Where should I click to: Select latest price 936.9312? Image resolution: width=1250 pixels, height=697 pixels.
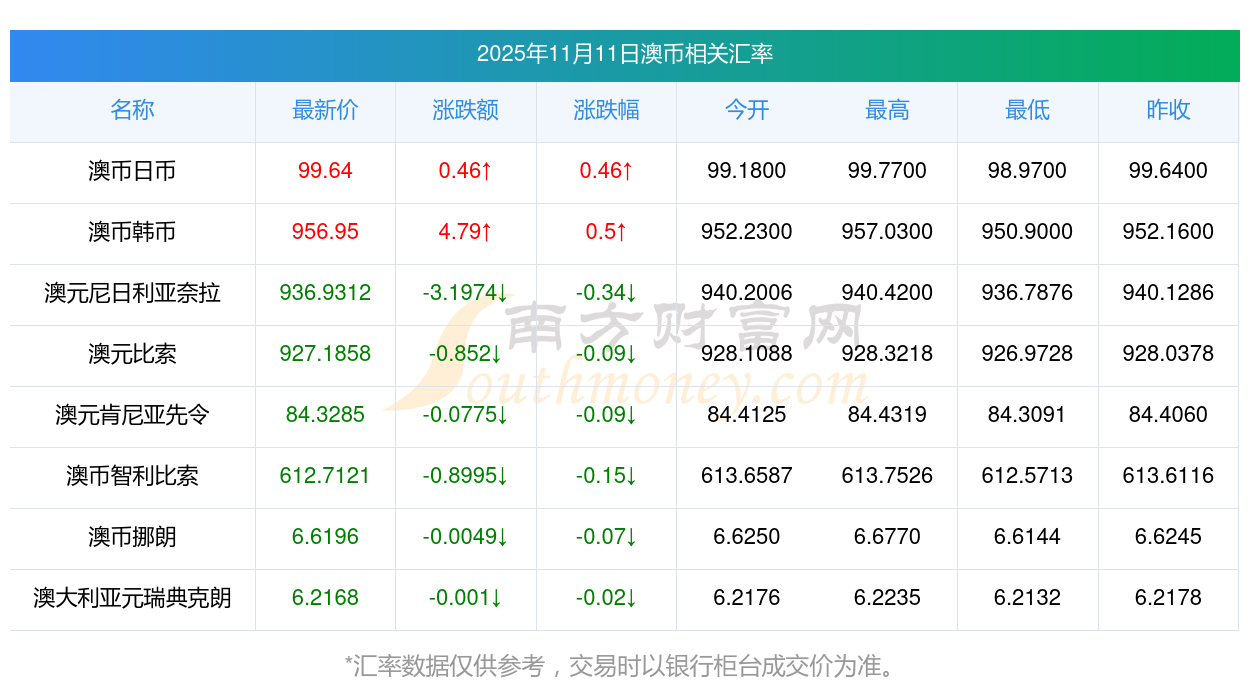(325, 293)
